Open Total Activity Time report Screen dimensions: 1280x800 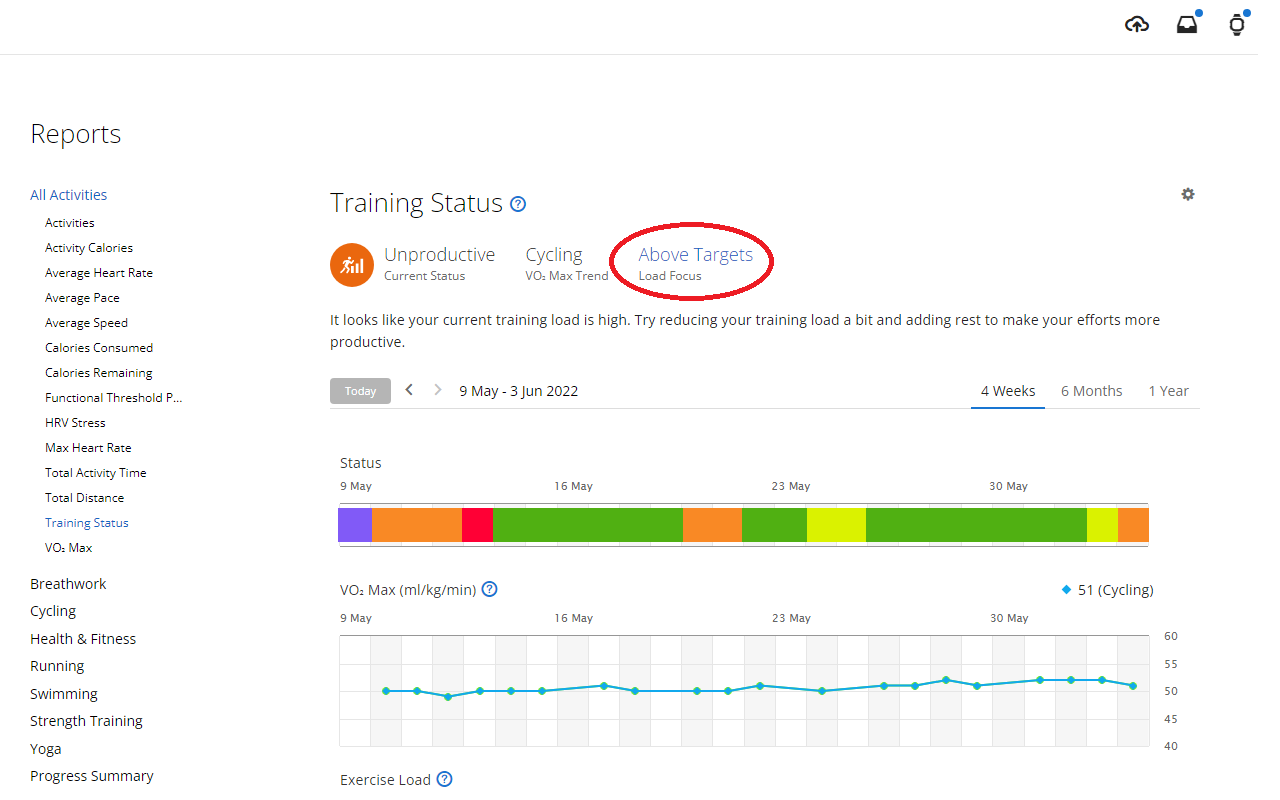tap(96, 473)
